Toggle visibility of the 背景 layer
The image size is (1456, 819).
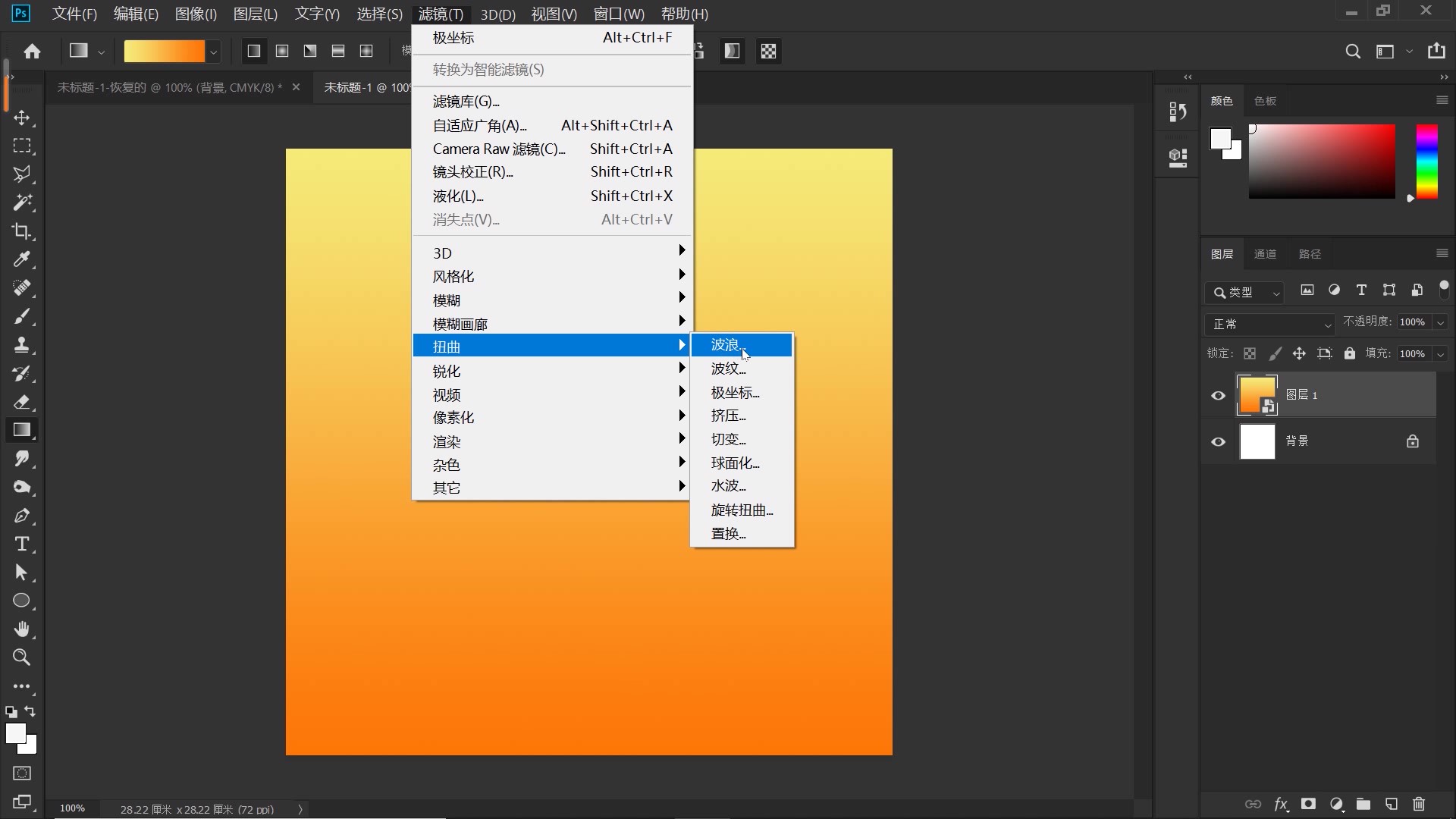tap(1219, 441)
